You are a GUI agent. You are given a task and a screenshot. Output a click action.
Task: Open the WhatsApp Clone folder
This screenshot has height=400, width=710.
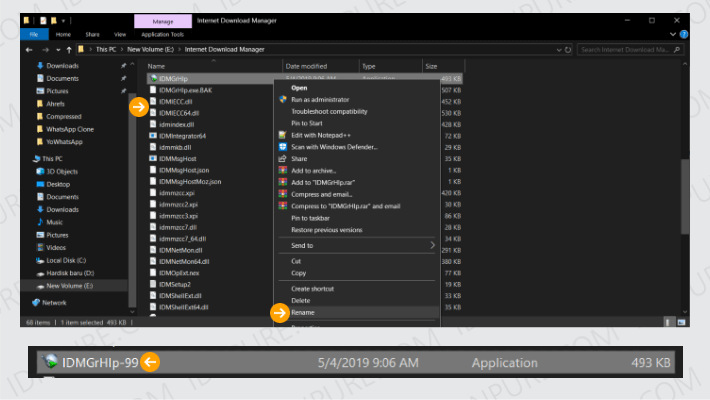70,129
